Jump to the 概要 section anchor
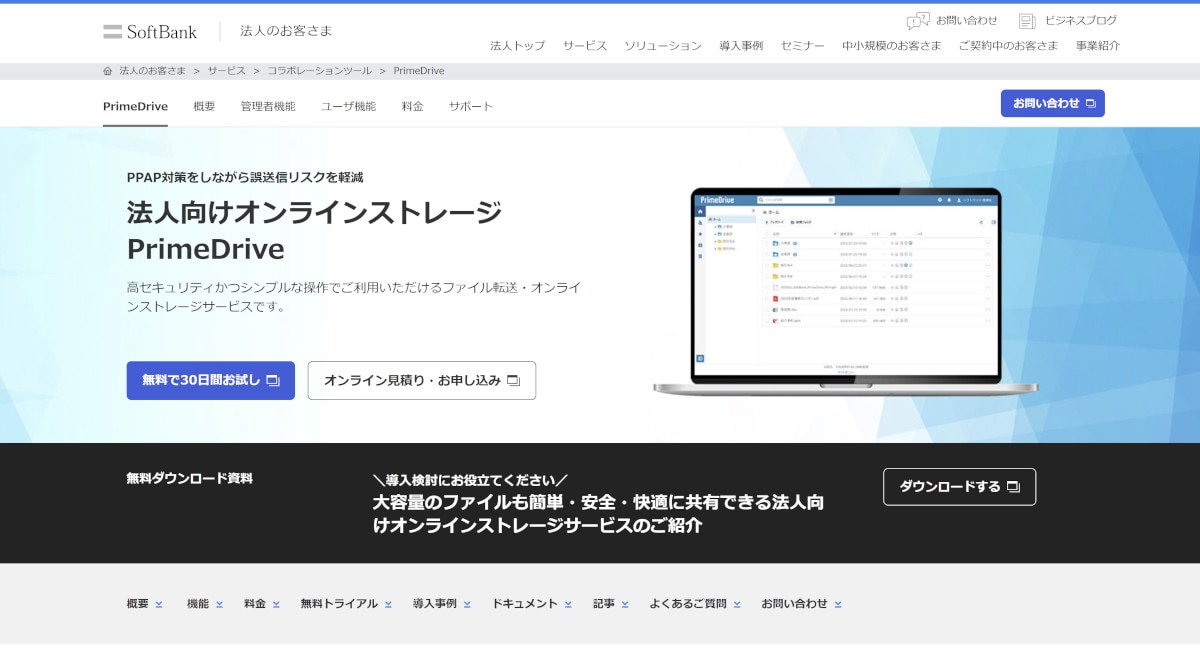Viewport: 1200px width, 651px height. pyautogui.click(x=144, y=604)
